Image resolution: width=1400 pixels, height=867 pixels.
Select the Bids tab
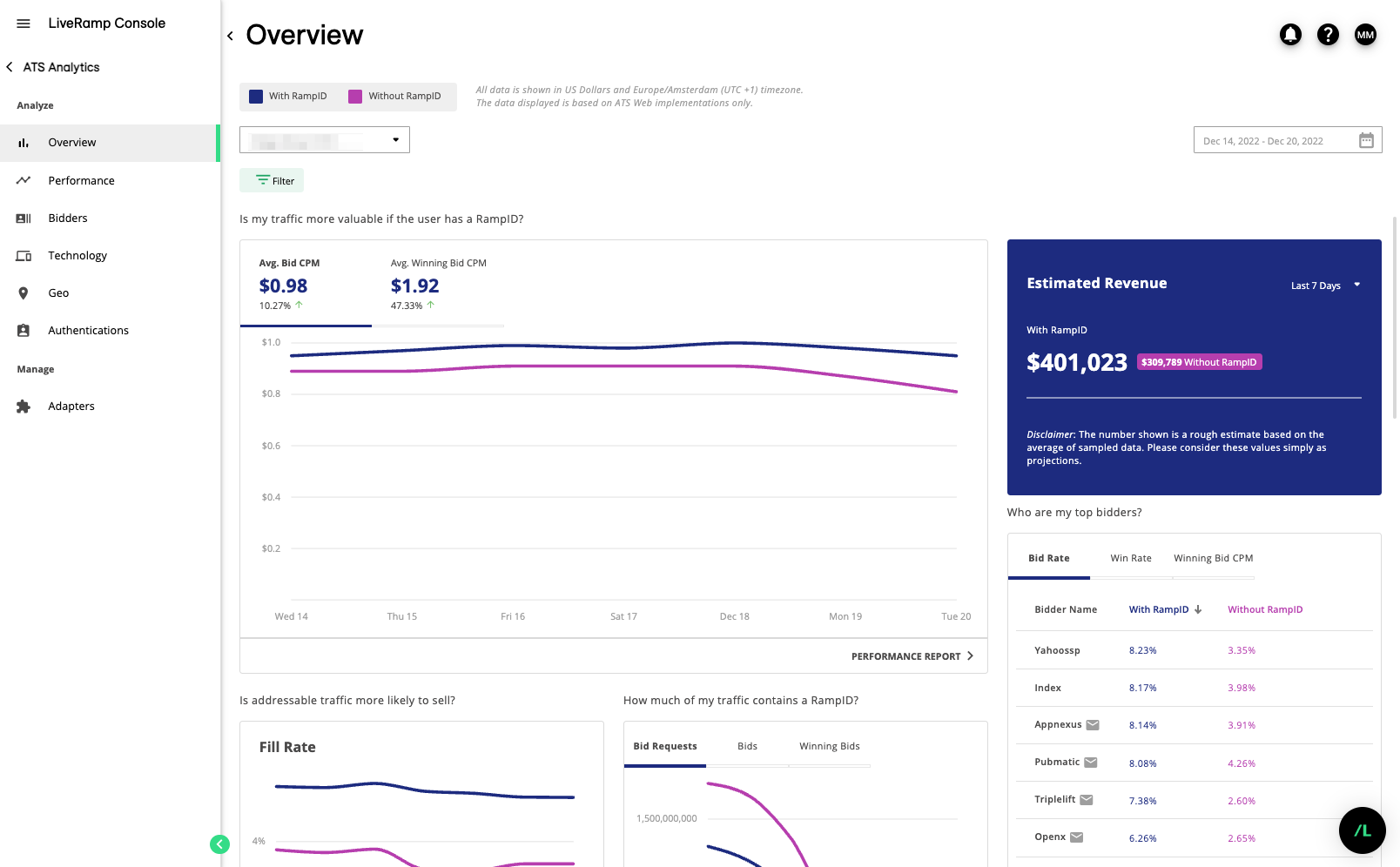point(747,747)
